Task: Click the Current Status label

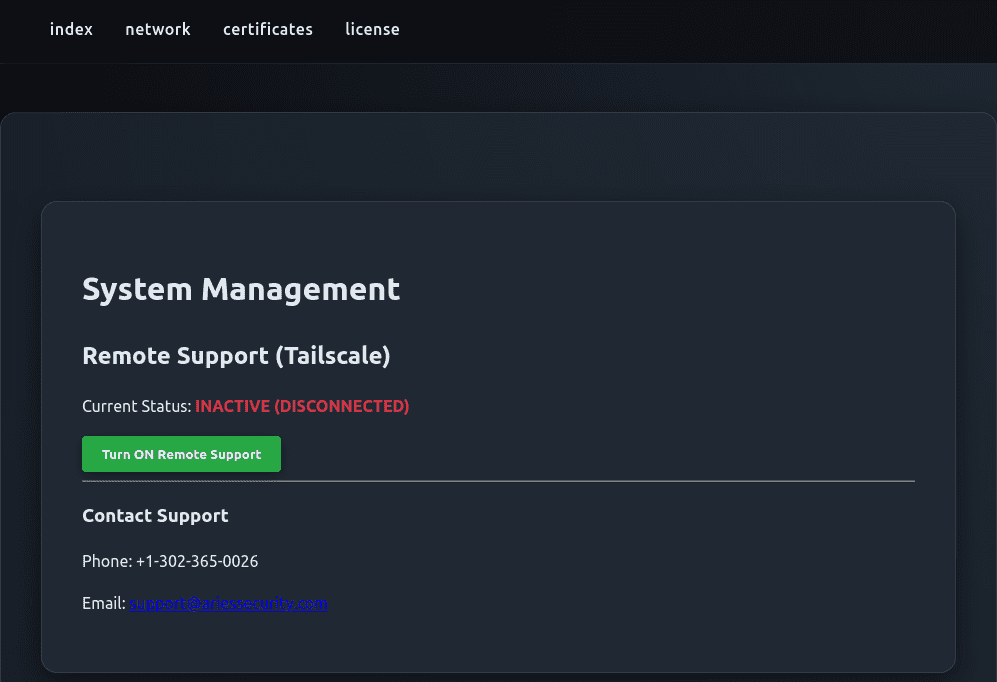Action: (136, 406)
